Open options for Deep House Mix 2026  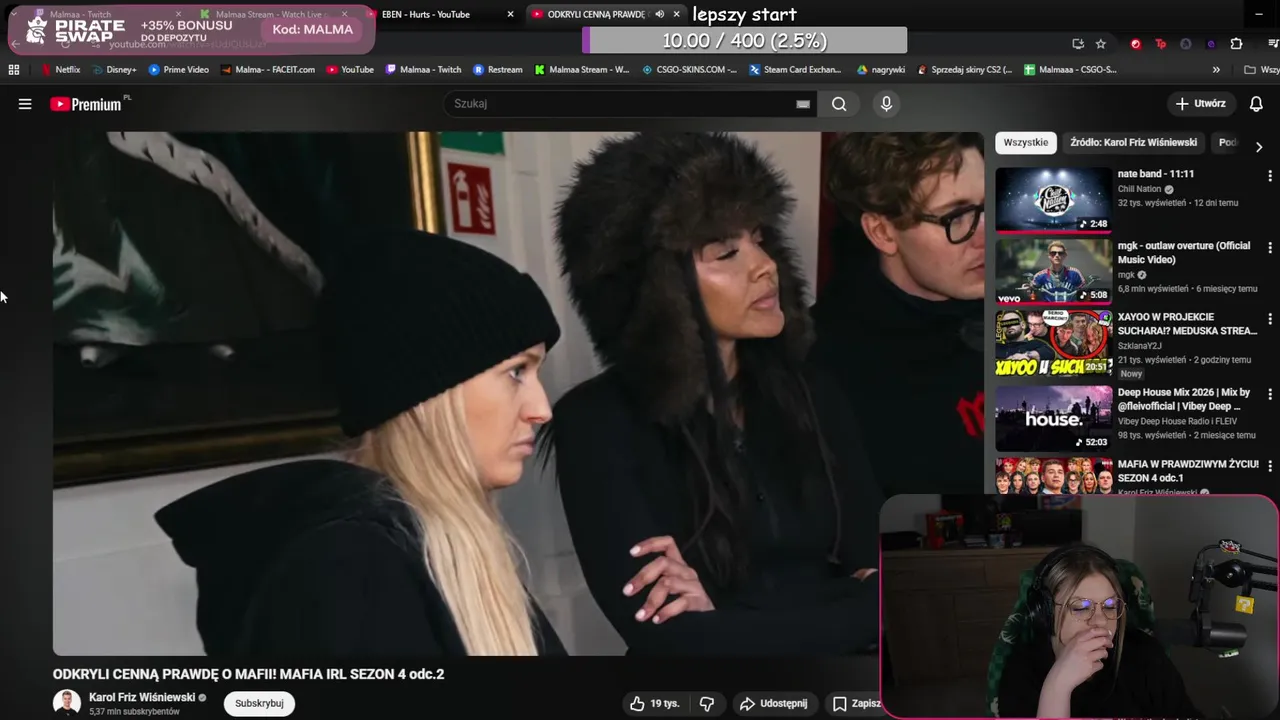tap(1270, 394)
